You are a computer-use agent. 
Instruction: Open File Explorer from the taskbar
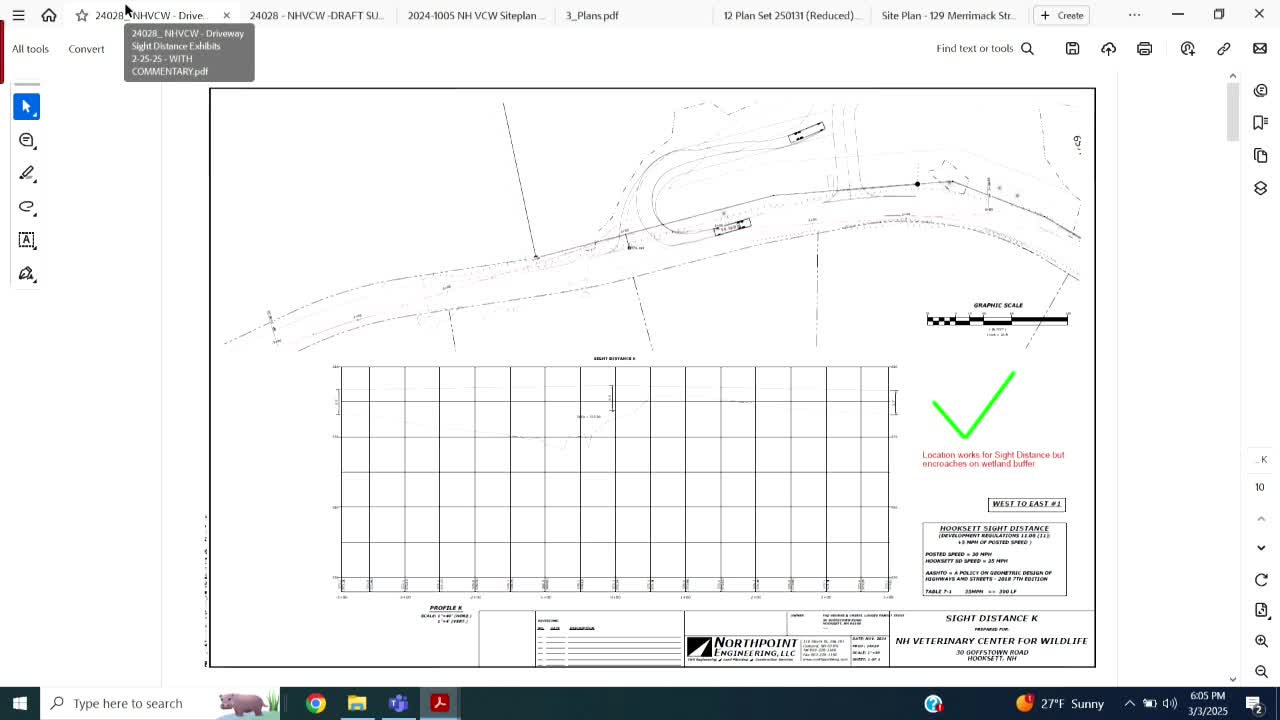click(x=357, y=703)
